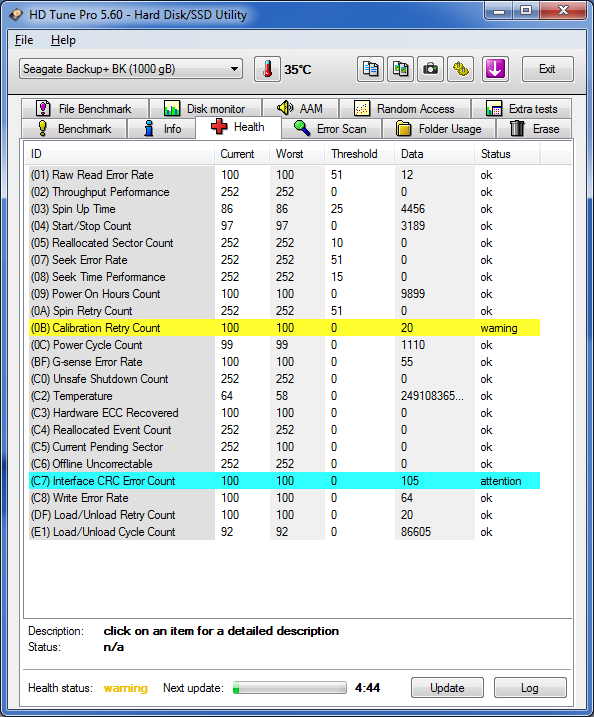Click the Data column header

tap(434, 154)
